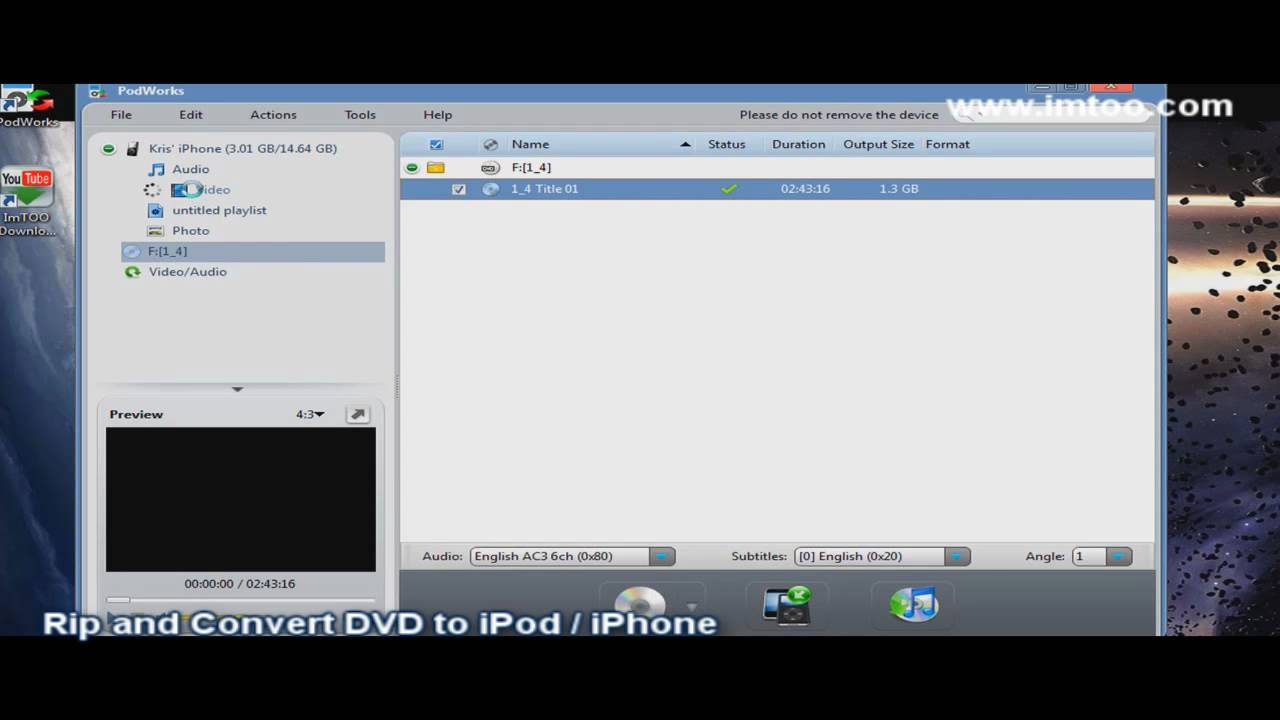
Task: Open the 4:3 aspect ratio dropdown
Action: pyautogui.click(x=310, y=414)
